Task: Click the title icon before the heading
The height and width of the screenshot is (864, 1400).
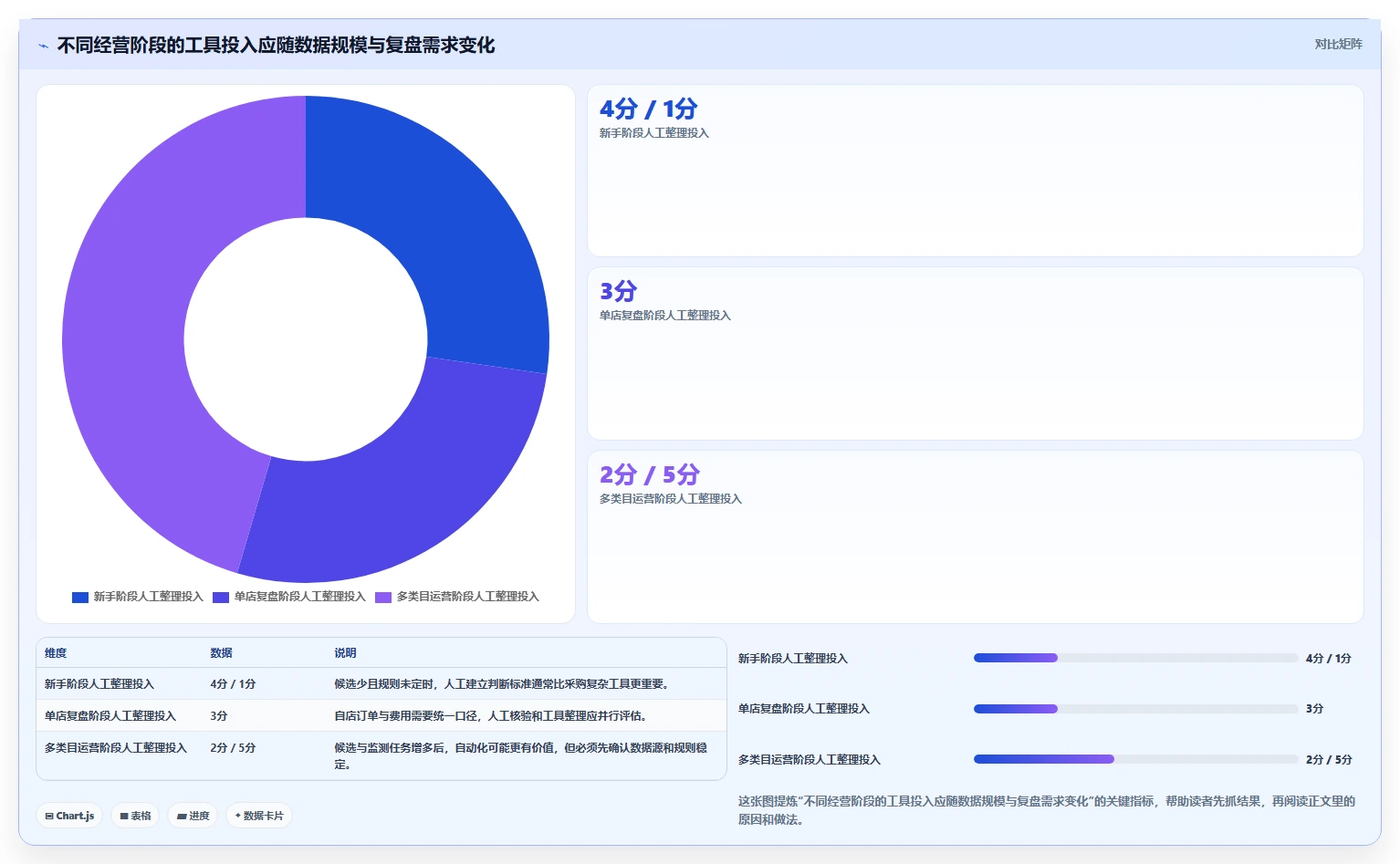Action: tap(43, 46)
